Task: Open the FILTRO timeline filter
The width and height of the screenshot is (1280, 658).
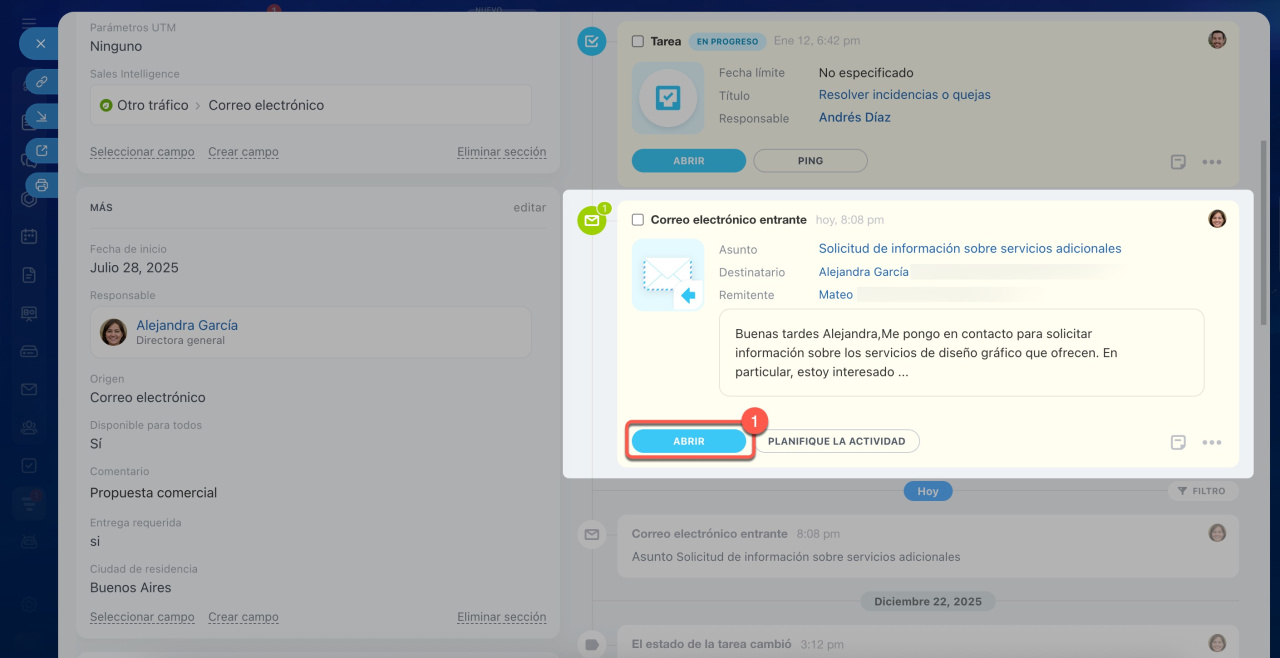Action: click(x=1202, y=491)
